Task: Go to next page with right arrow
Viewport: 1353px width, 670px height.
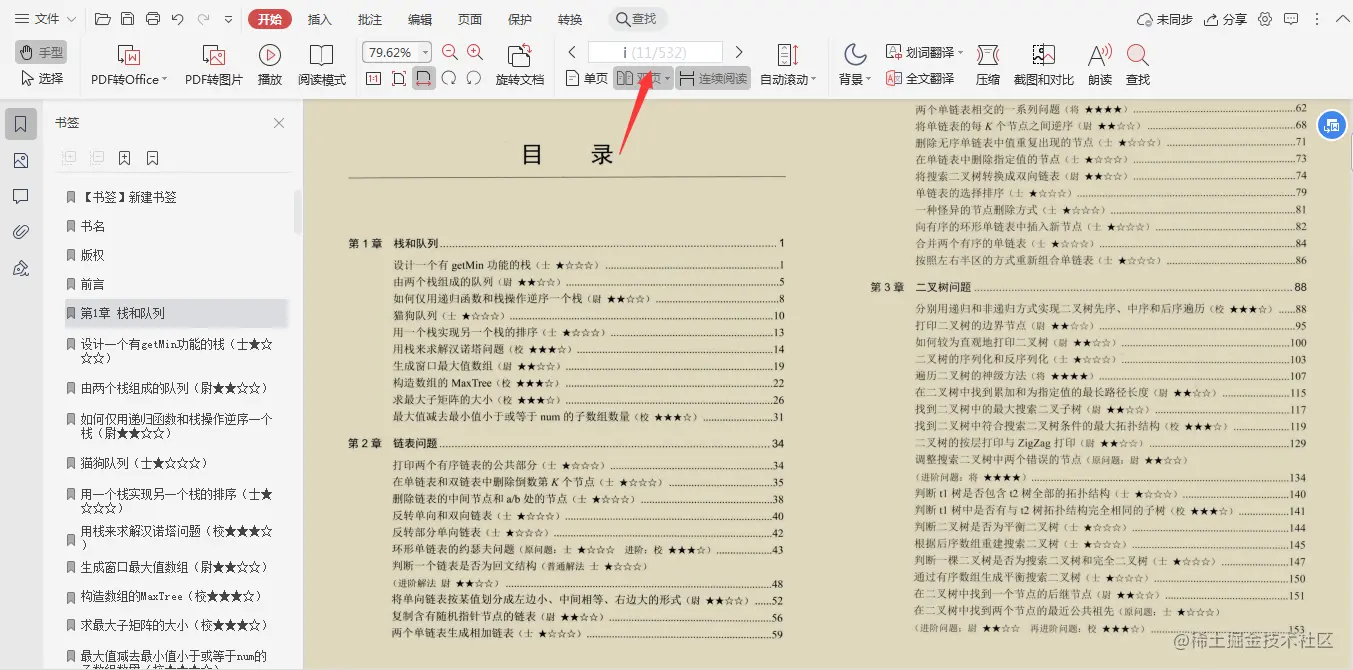Action: click(740, 51)
